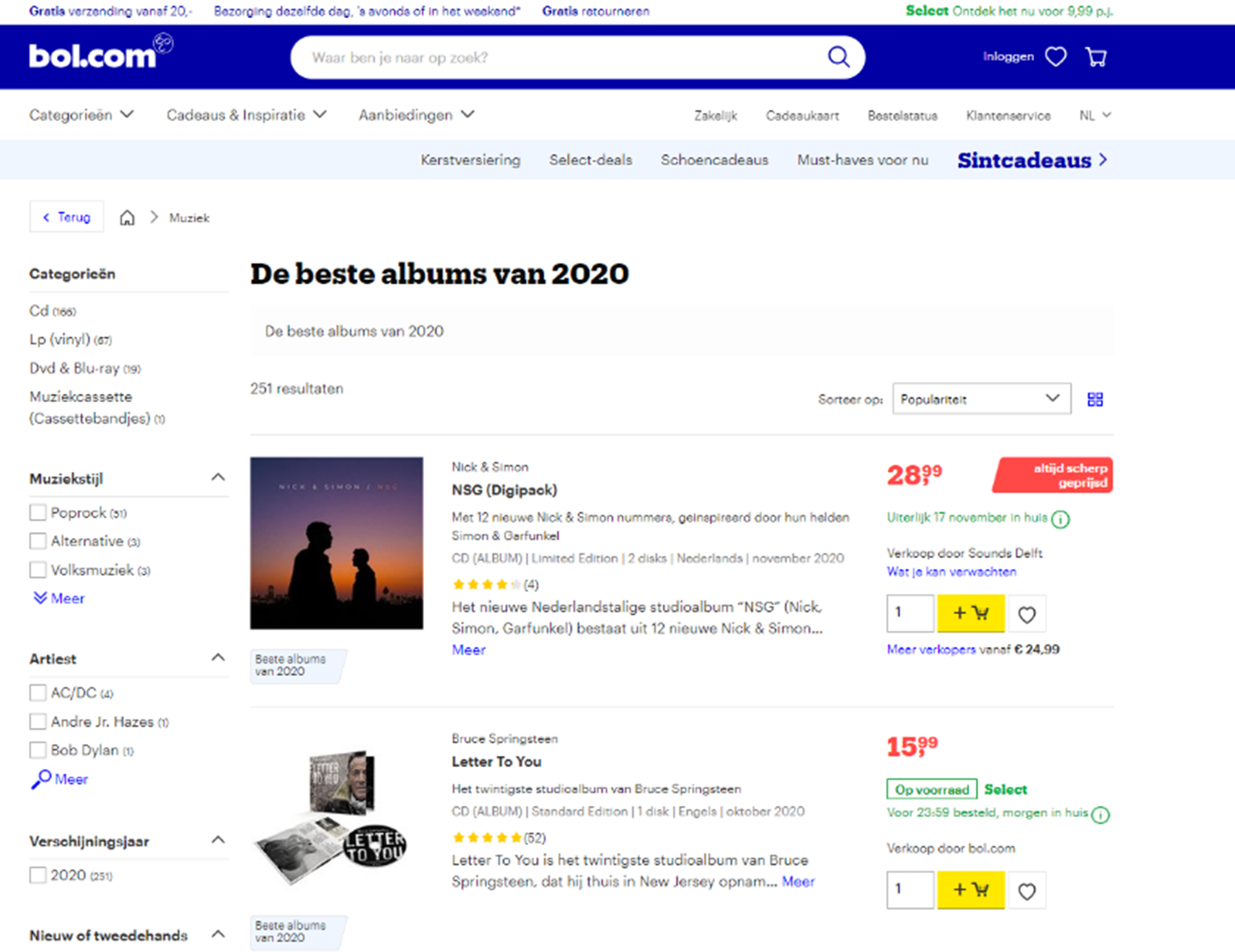The height and width of the screenshot is (952, 1235).
Task: Open the shopping cart icon
Action: click(x=1096, y=56)
